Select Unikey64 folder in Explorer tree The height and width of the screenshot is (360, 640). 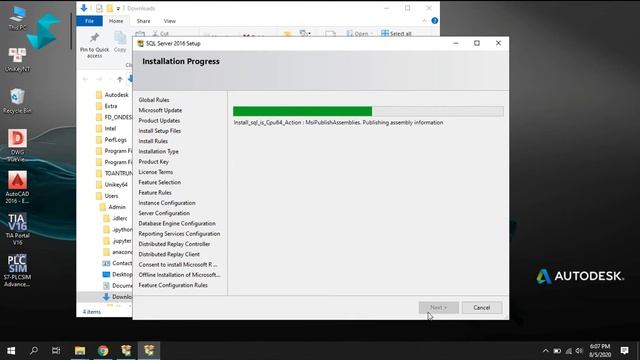click(112, 184)
